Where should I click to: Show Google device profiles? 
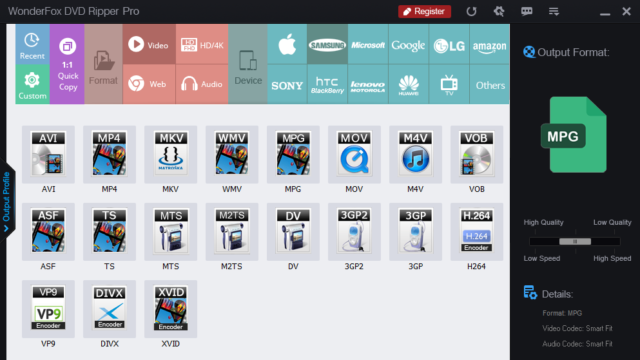(x=408, y=44)
